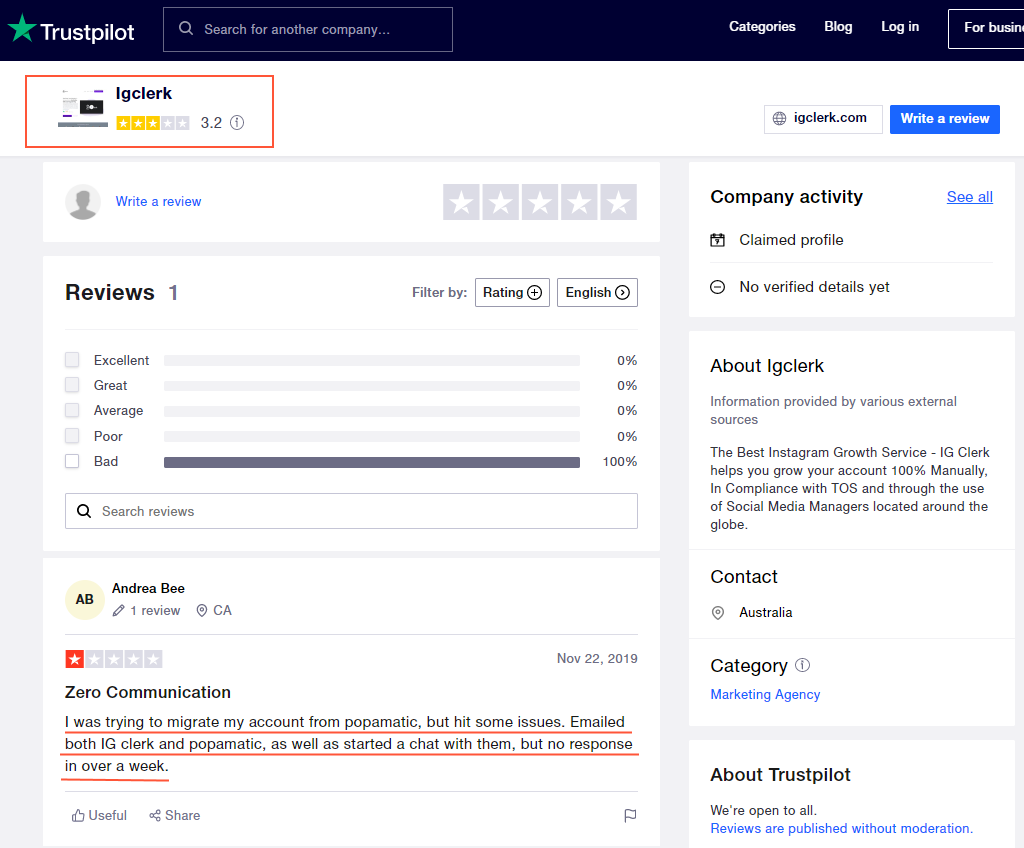Click the Share label on the review

[x=183, y=815]
